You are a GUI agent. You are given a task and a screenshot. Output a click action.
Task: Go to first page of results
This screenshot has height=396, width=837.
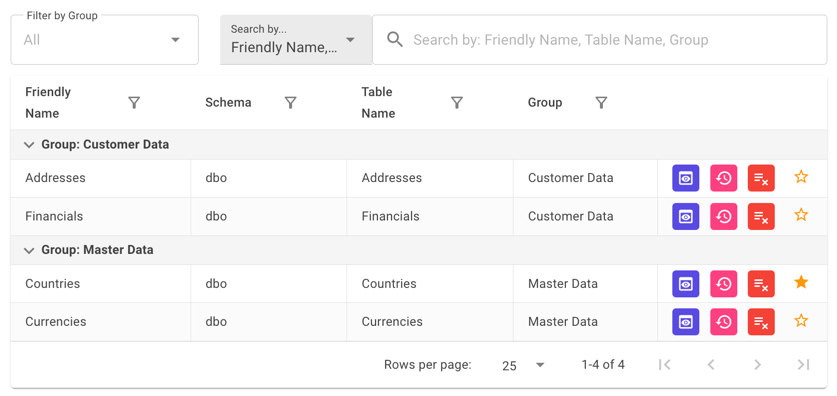click(x=665, y=365)
